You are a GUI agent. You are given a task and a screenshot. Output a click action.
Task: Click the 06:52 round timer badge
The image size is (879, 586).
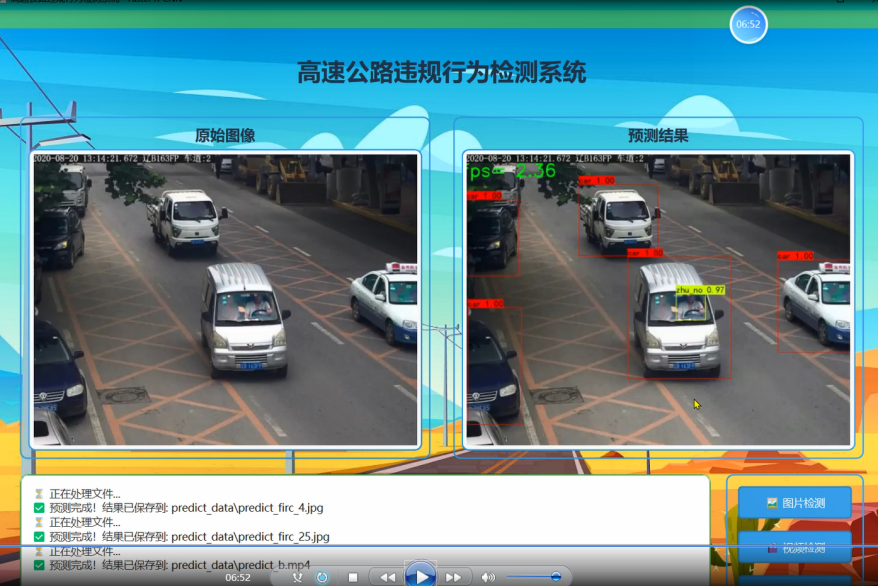(x=748, y=24)
